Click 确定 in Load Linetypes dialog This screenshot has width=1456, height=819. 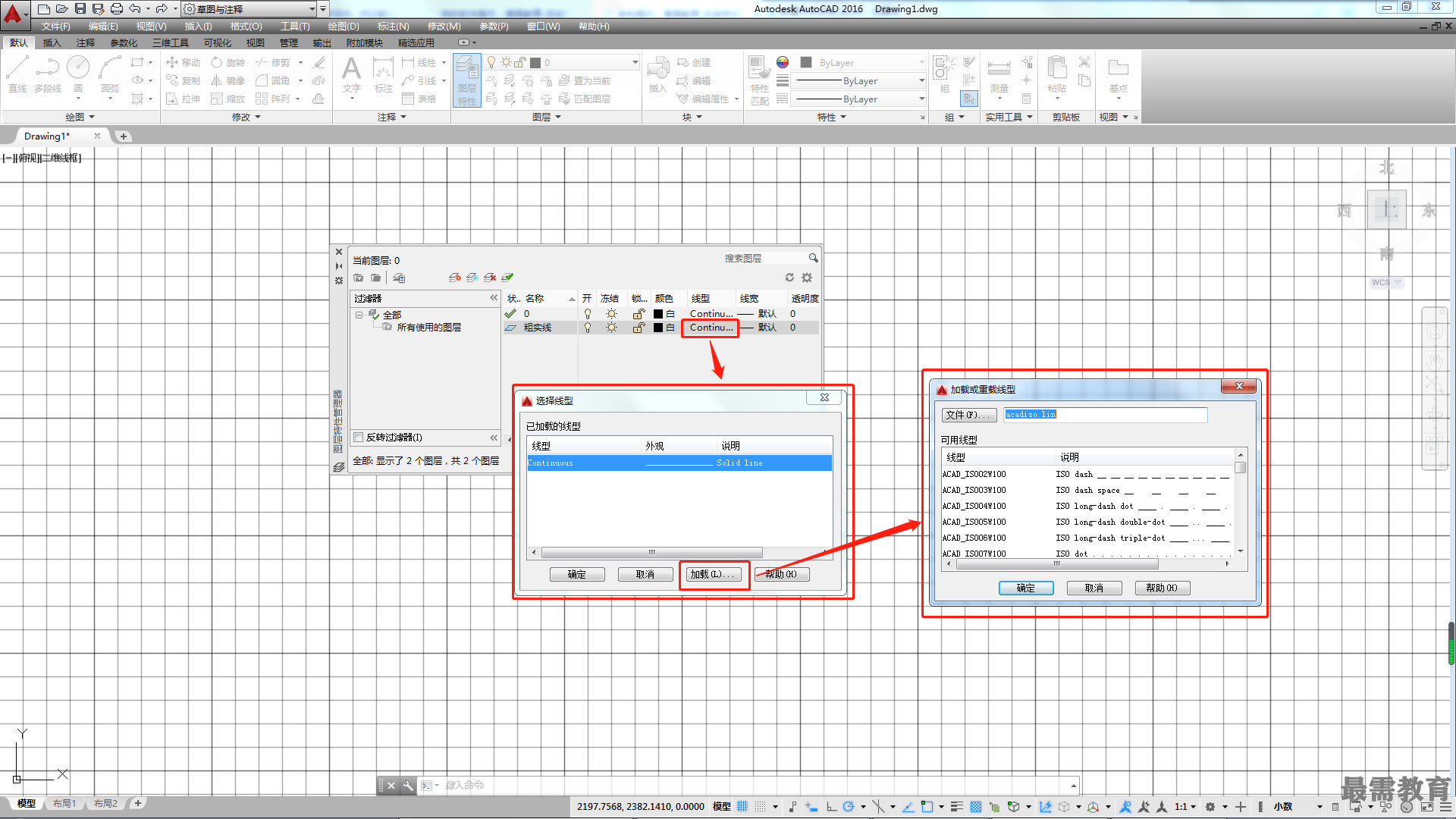[x=1026, y=588]
